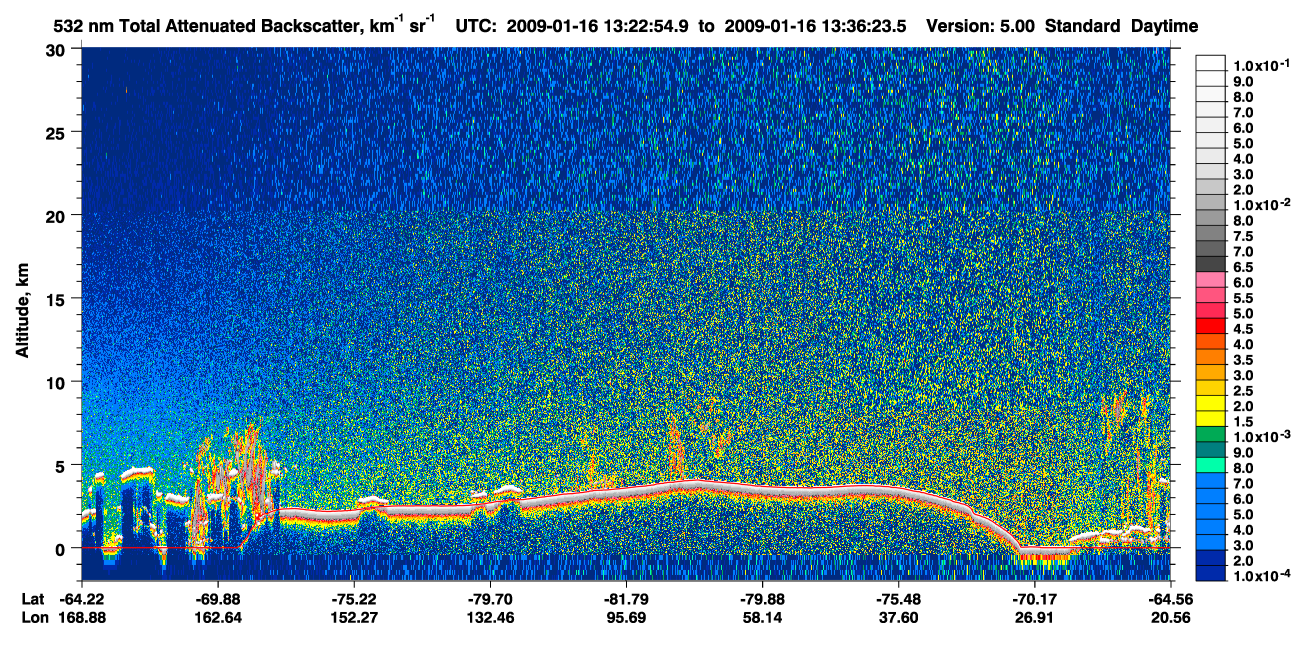Click the longitude value 168.88
1300x667 pixels.
[81, 618]
